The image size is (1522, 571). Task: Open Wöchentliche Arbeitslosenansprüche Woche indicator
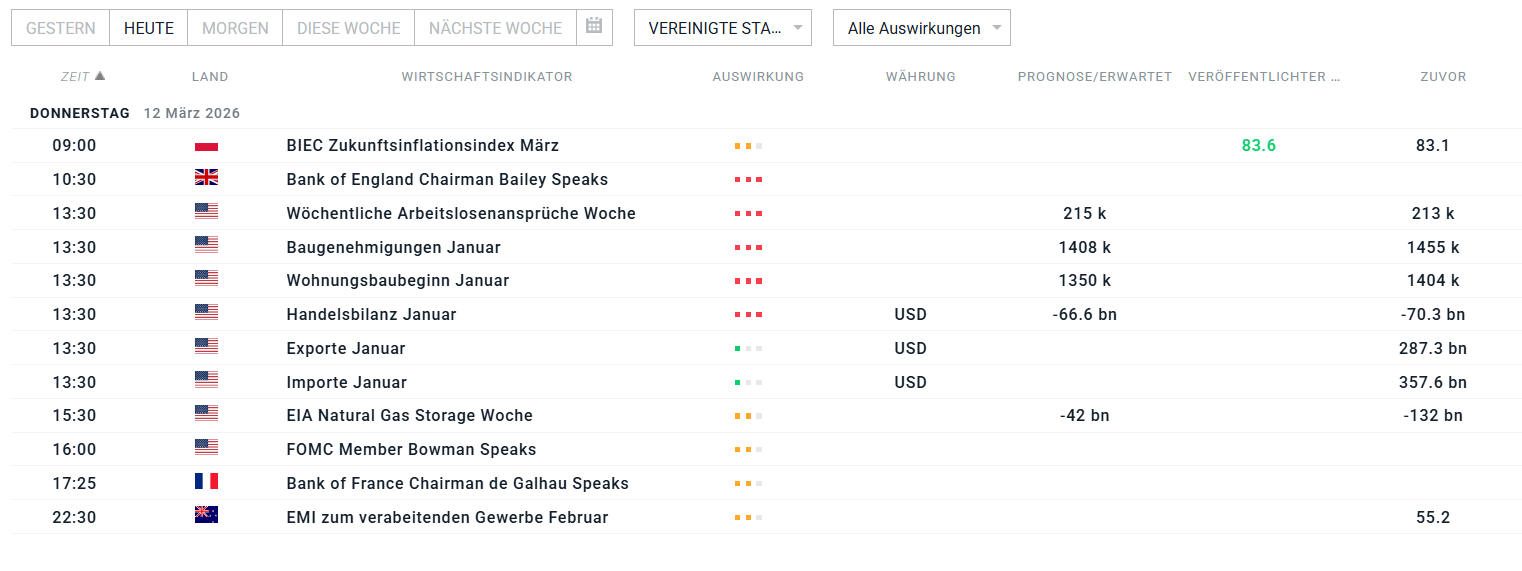pos(461,213)
